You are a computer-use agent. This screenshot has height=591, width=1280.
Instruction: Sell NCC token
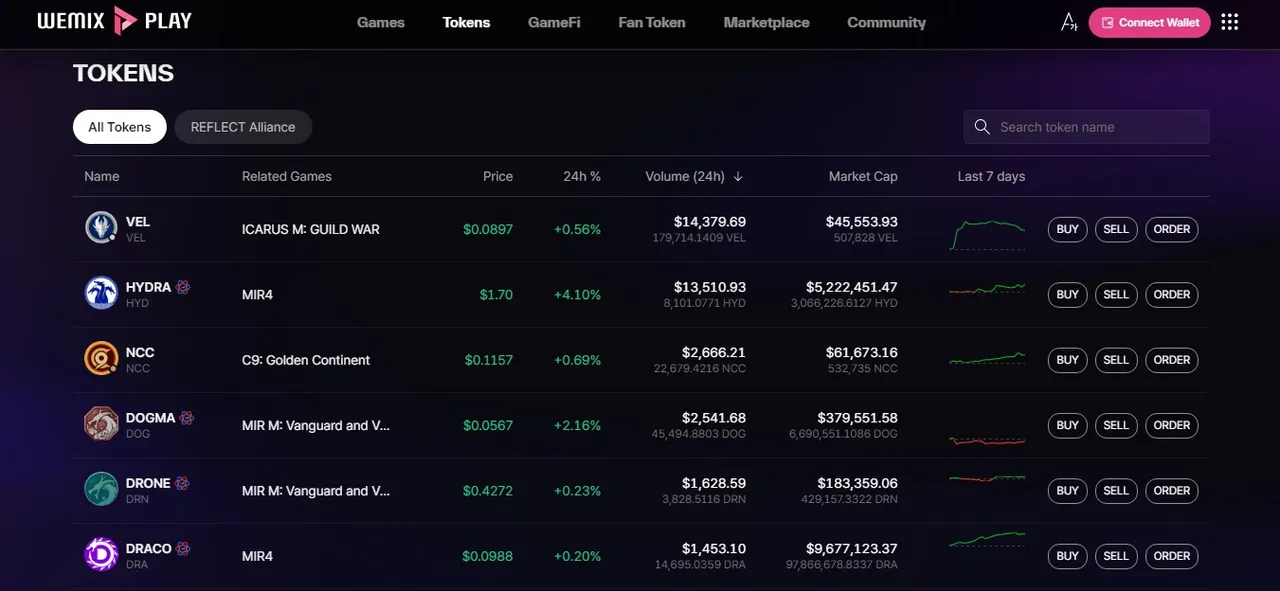(1116, 360)
